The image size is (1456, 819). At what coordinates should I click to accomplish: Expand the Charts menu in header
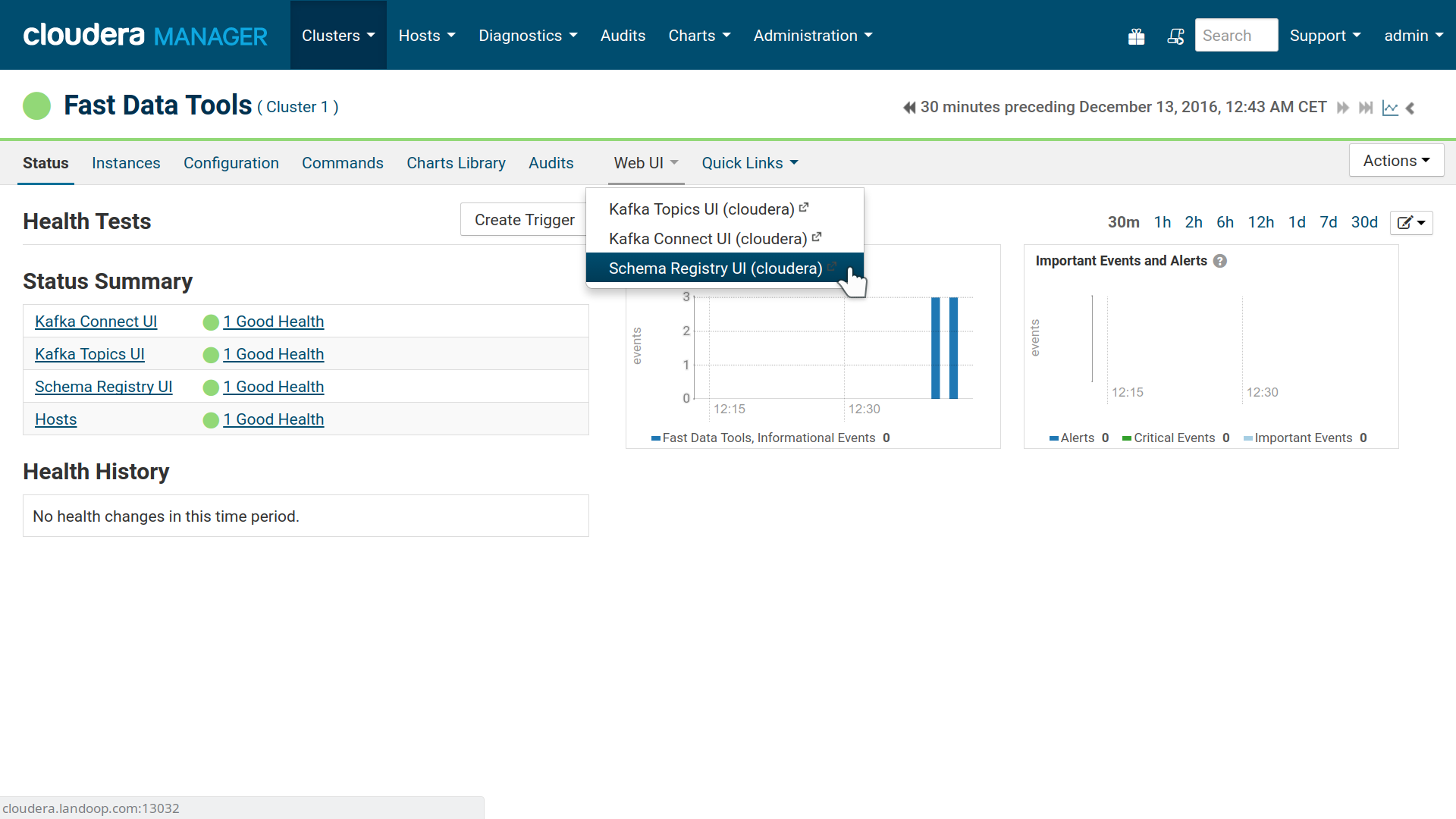click(699, 35)
